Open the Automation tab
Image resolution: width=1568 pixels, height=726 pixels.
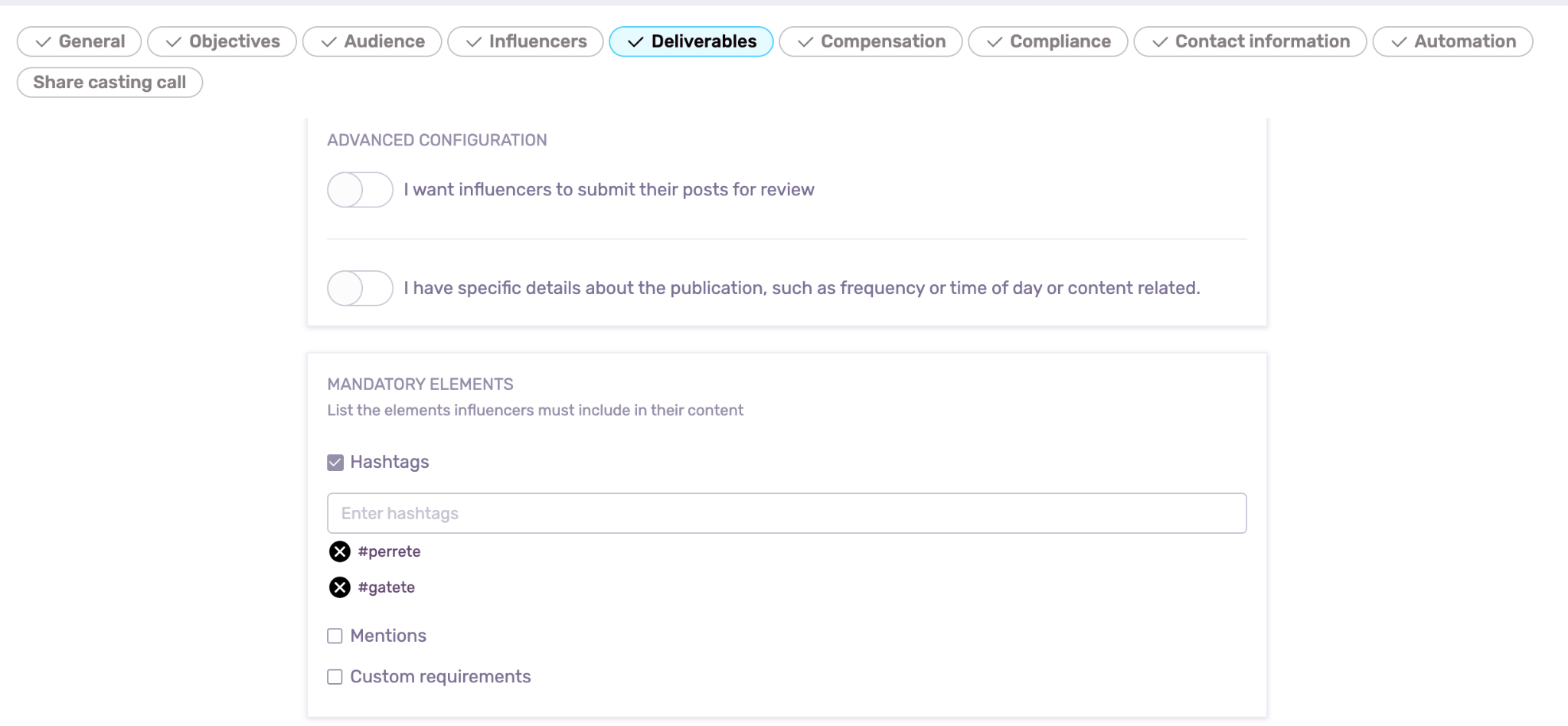[x=1452, y=41]
